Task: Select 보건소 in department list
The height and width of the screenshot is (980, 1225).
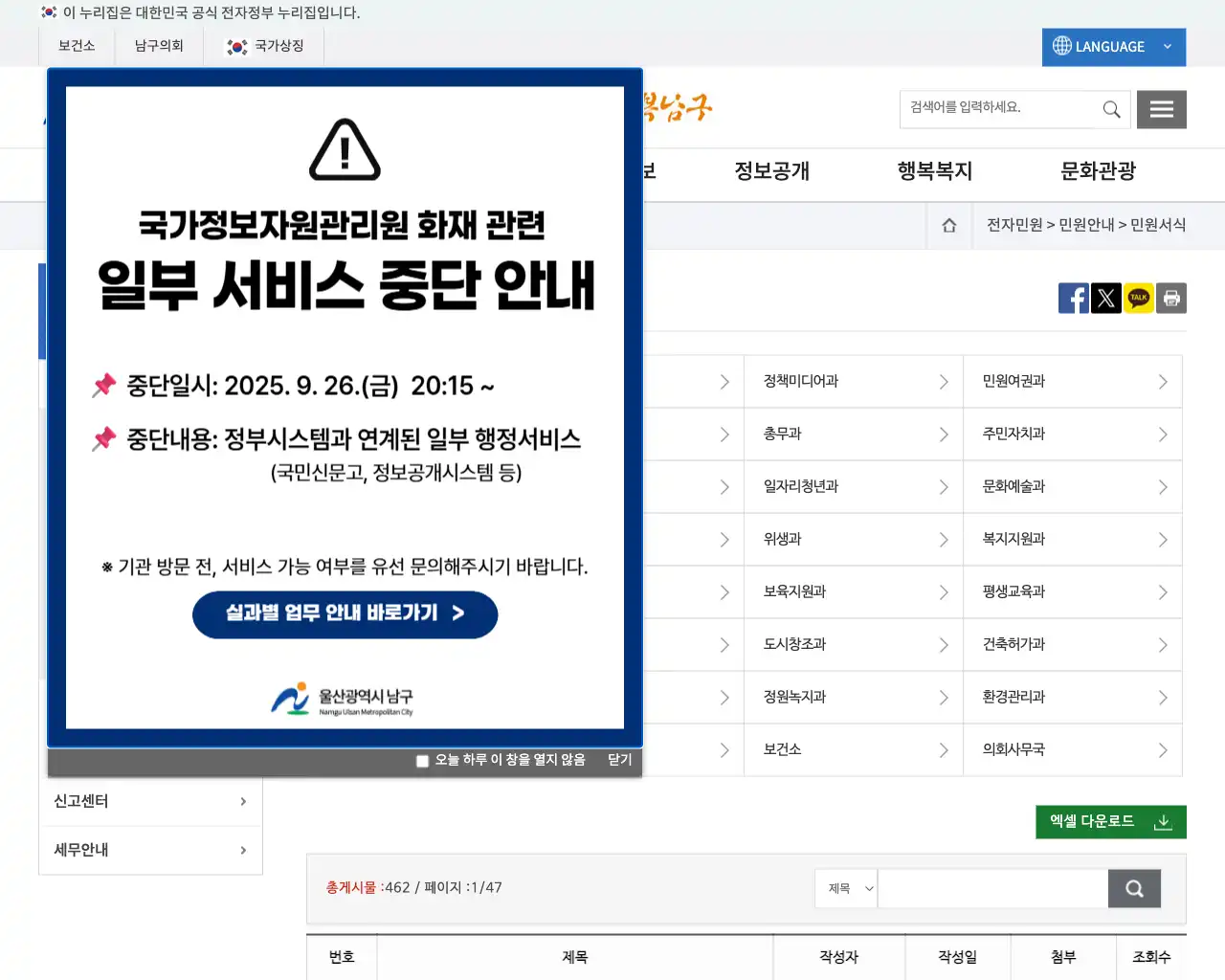Action: (854, 749)
